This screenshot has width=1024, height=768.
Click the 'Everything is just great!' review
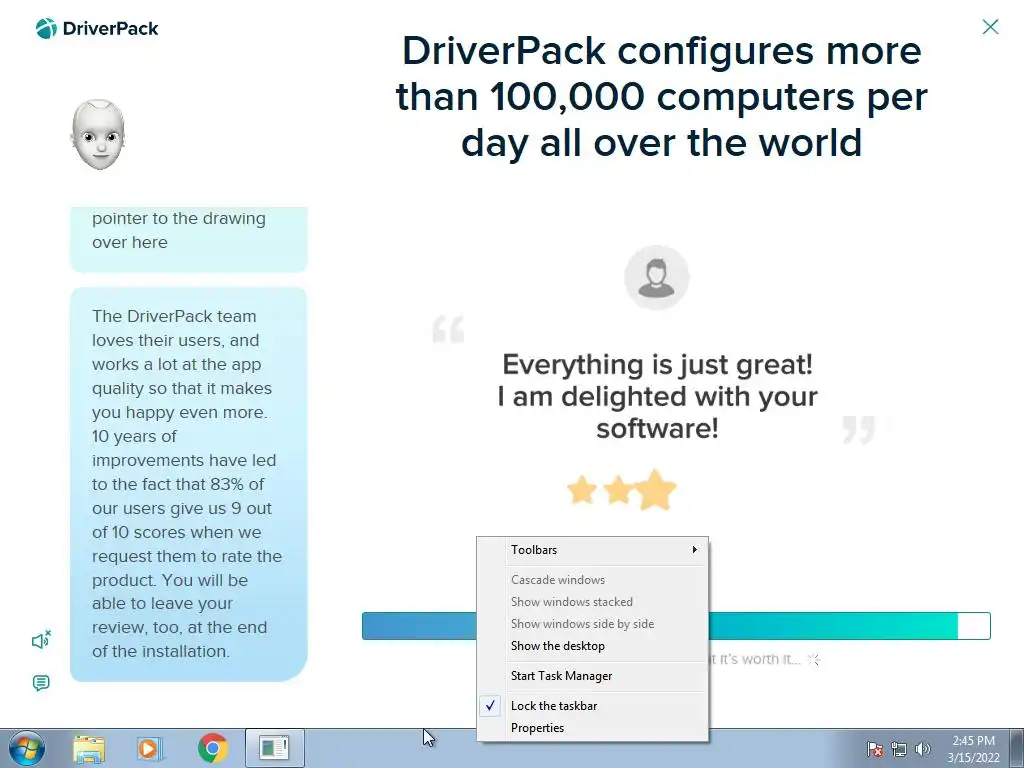(x=657, y=396)
